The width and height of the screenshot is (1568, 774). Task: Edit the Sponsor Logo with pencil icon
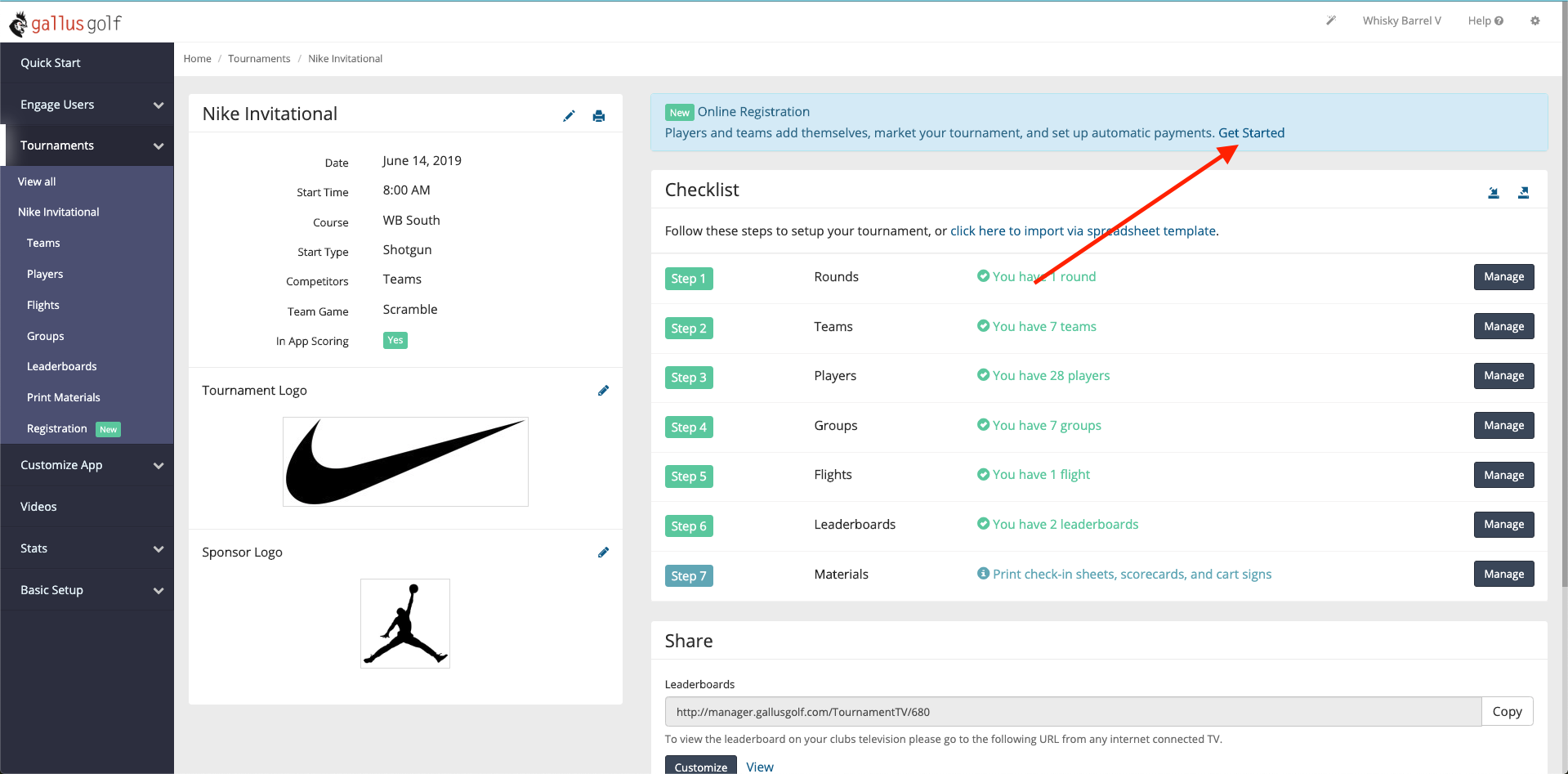(x=603, y=553)
